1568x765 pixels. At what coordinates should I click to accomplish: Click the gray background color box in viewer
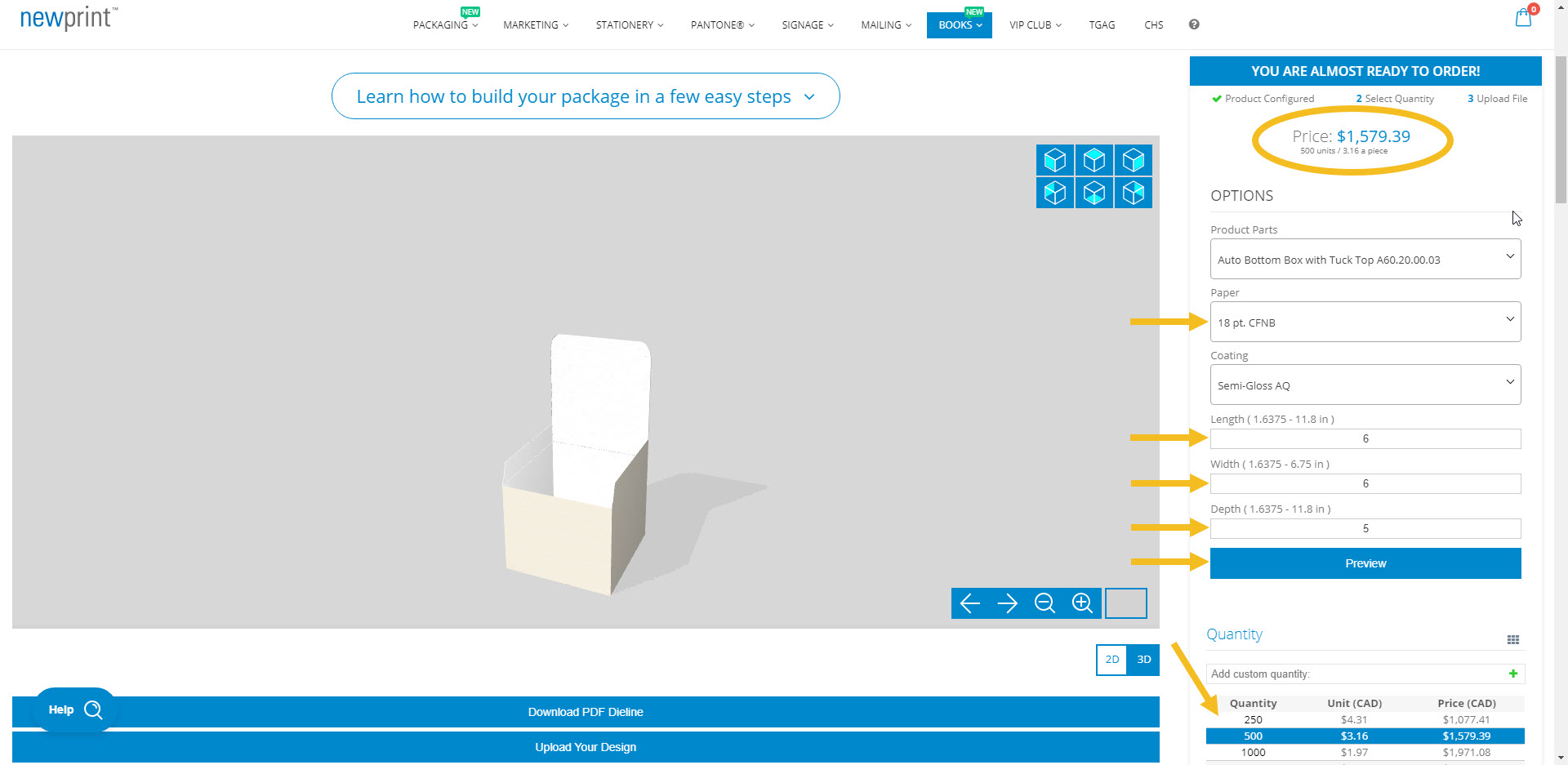click(1126, 603)
